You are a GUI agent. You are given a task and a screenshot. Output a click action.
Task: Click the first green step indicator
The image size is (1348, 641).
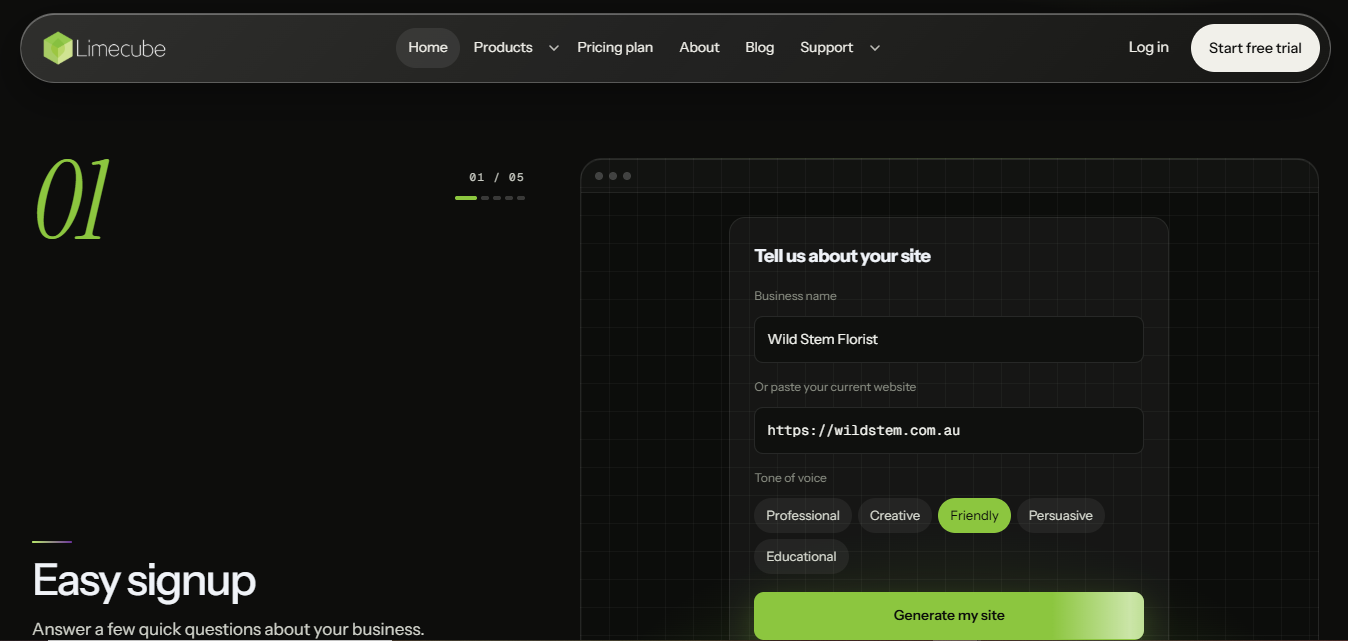(x=466, y=198)
